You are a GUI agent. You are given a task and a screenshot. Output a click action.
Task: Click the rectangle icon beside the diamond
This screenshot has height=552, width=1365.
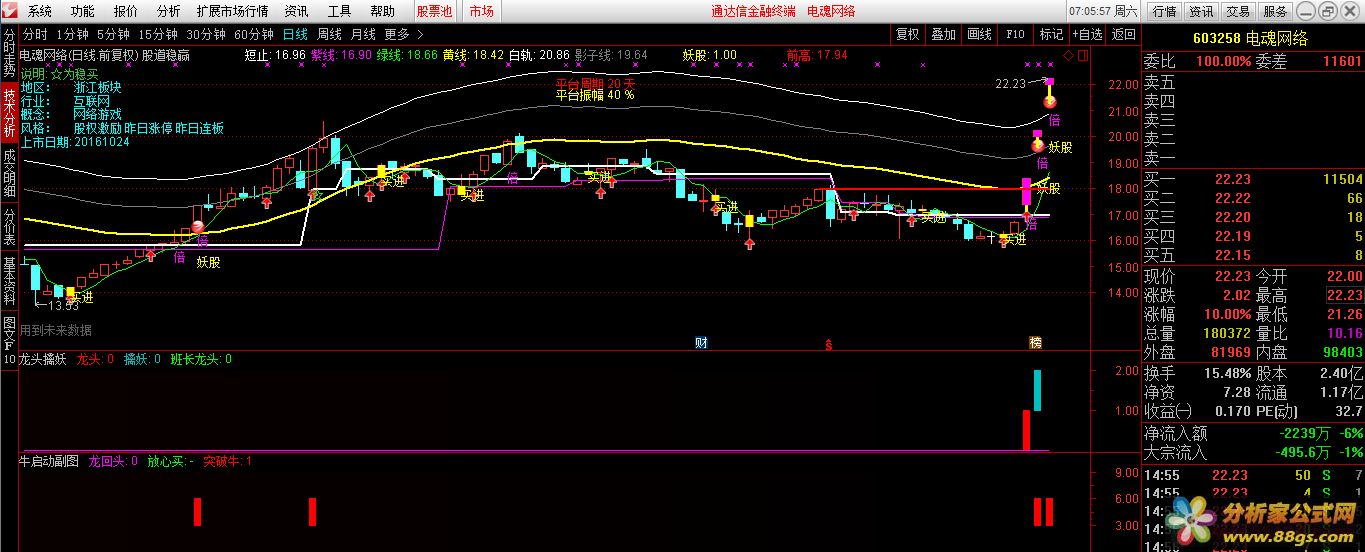pos(1083,55)
